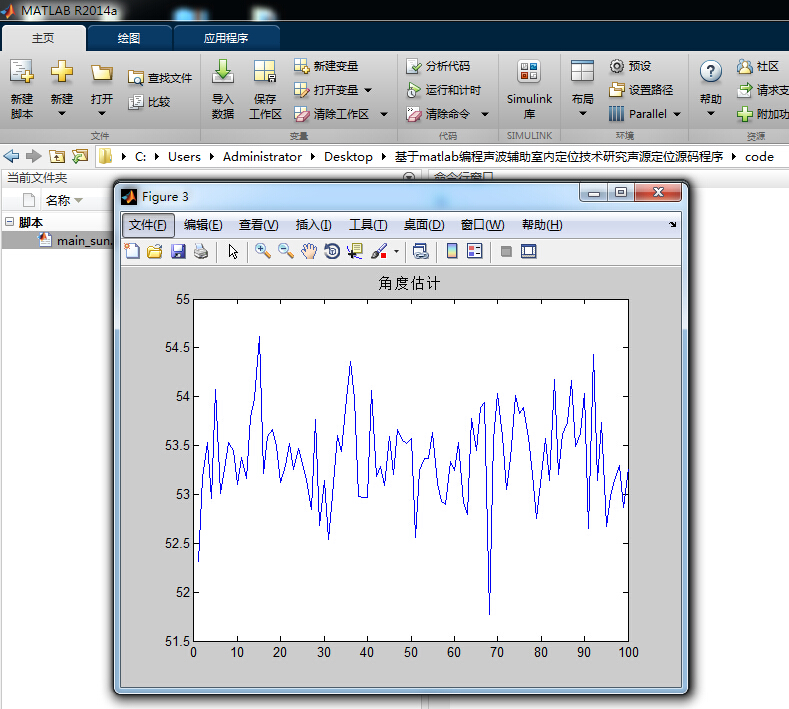Create a new script with 新建脚本
Image resolution: width=789 pixels, height=709 pixels.
pos(22,88)
